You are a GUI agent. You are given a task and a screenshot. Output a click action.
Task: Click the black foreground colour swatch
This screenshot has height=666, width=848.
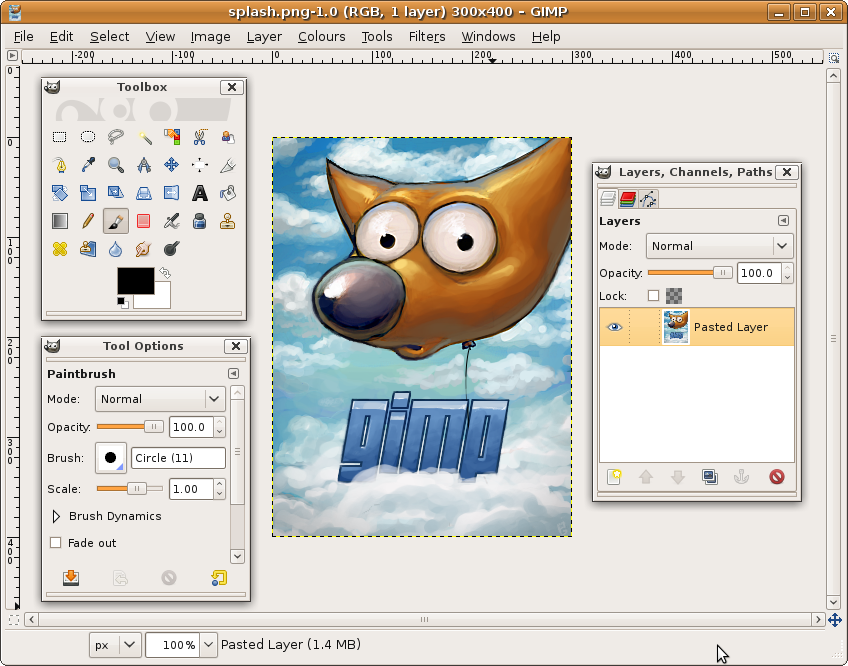(135, 281)
